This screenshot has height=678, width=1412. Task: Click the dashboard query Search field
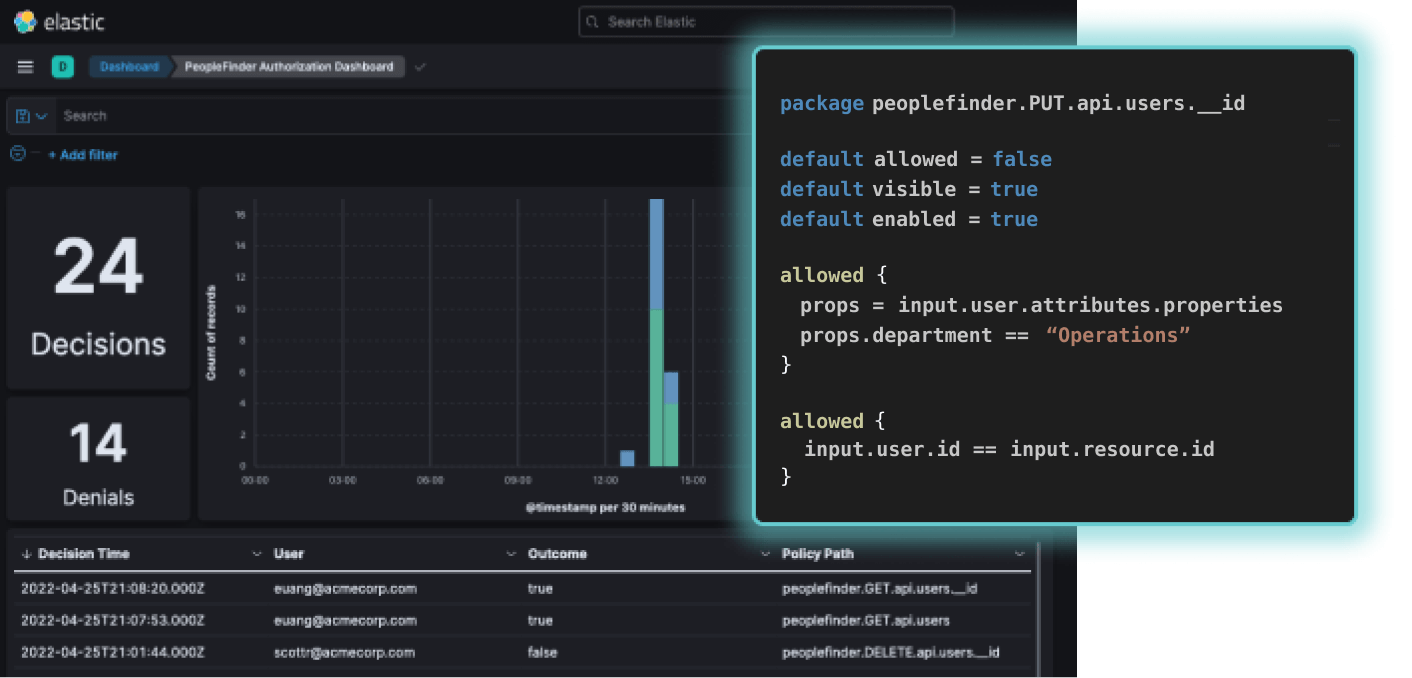click(x=400, y=116)
